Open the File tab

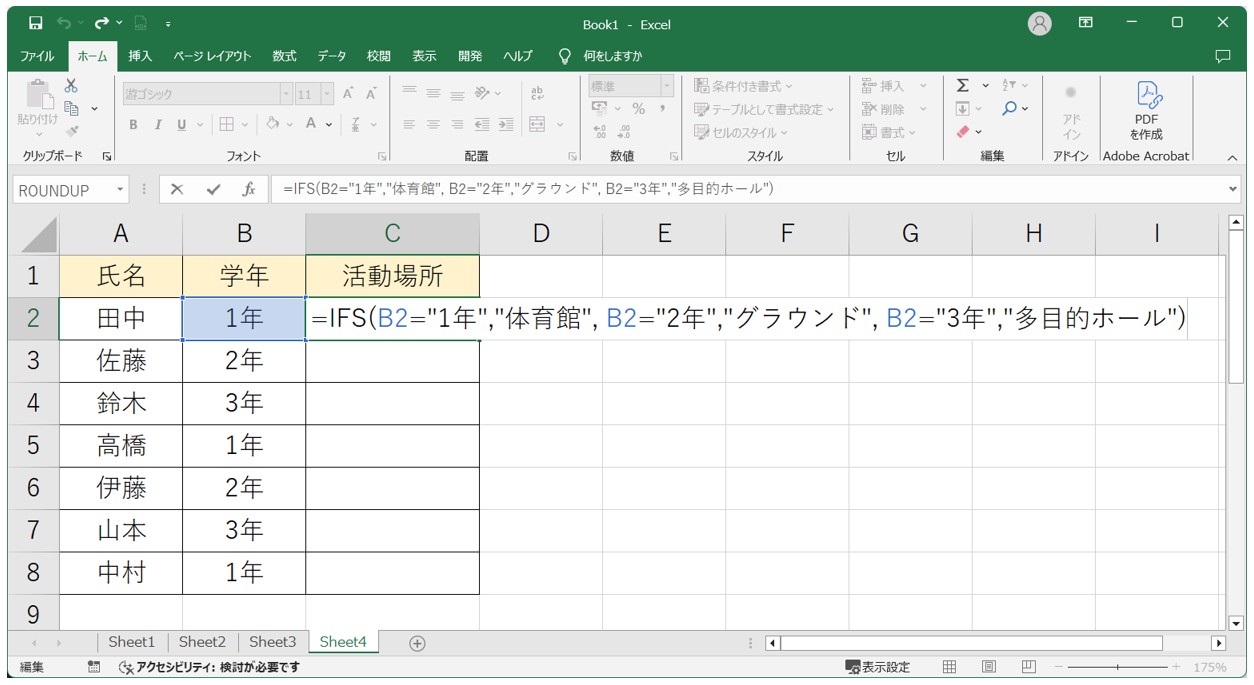(x=38, y=56)
